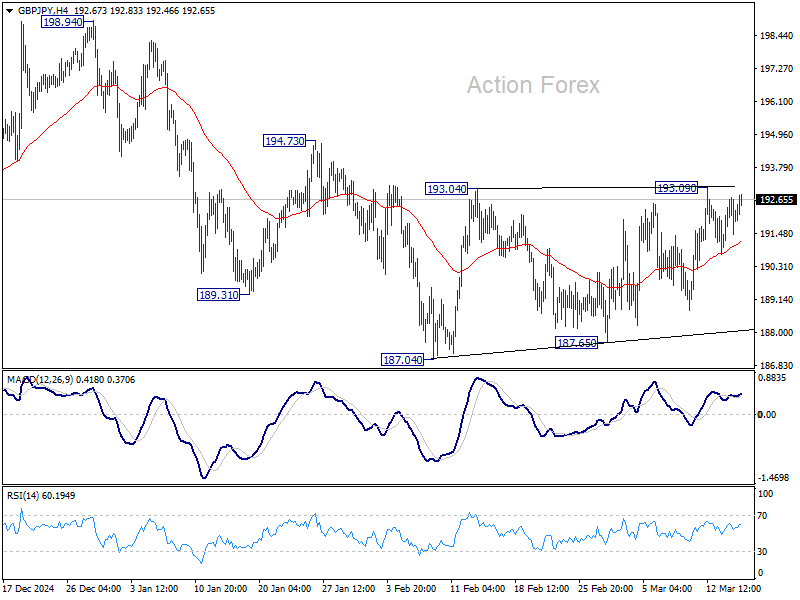The width and height of the screenshot is (800, 600).
Task: Click the 10 Jan 20:00 time label
Action: tap(220, 588)
